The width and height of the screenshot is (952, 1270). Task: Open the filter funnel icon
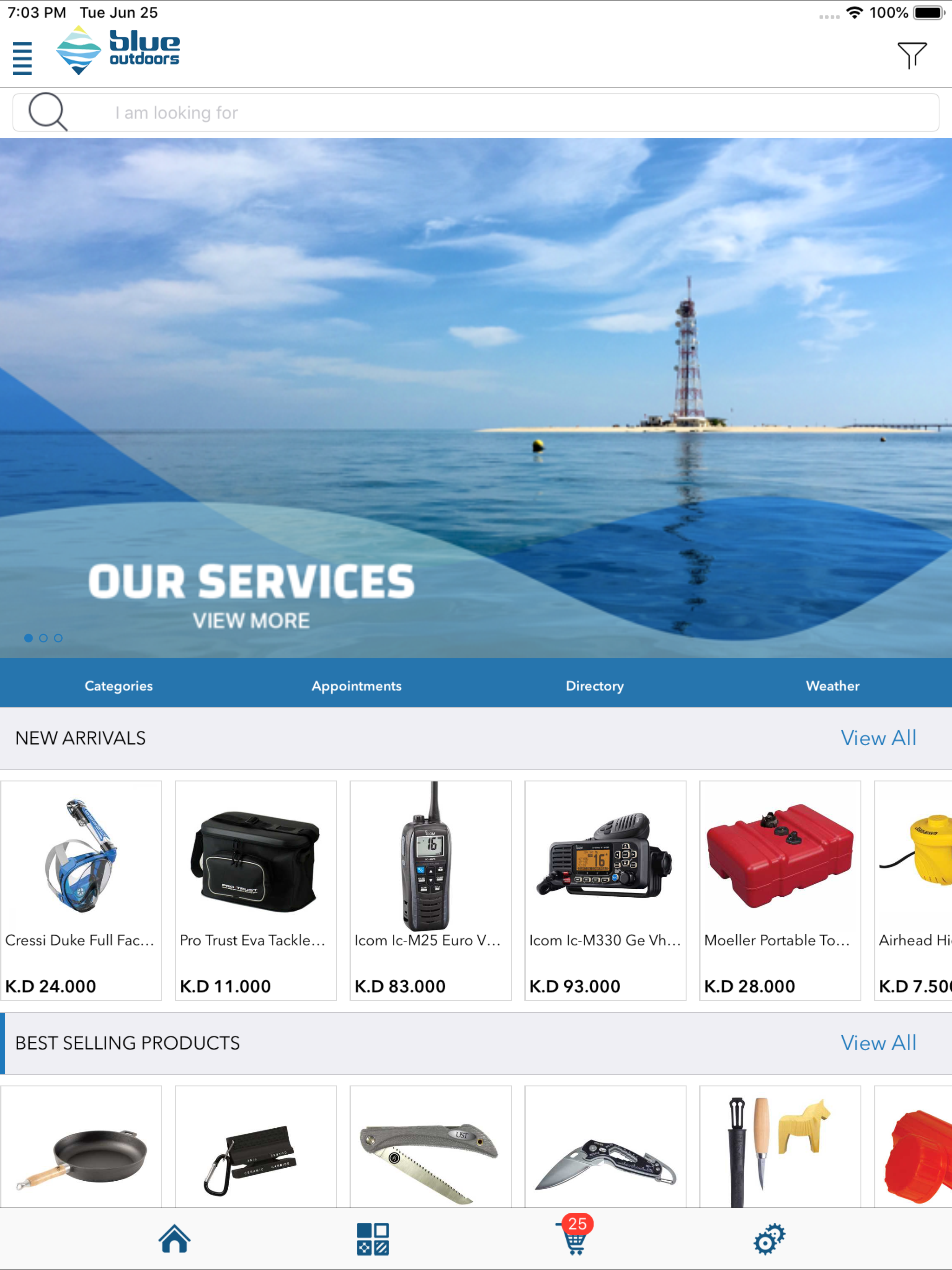click(x=912, y=56)
